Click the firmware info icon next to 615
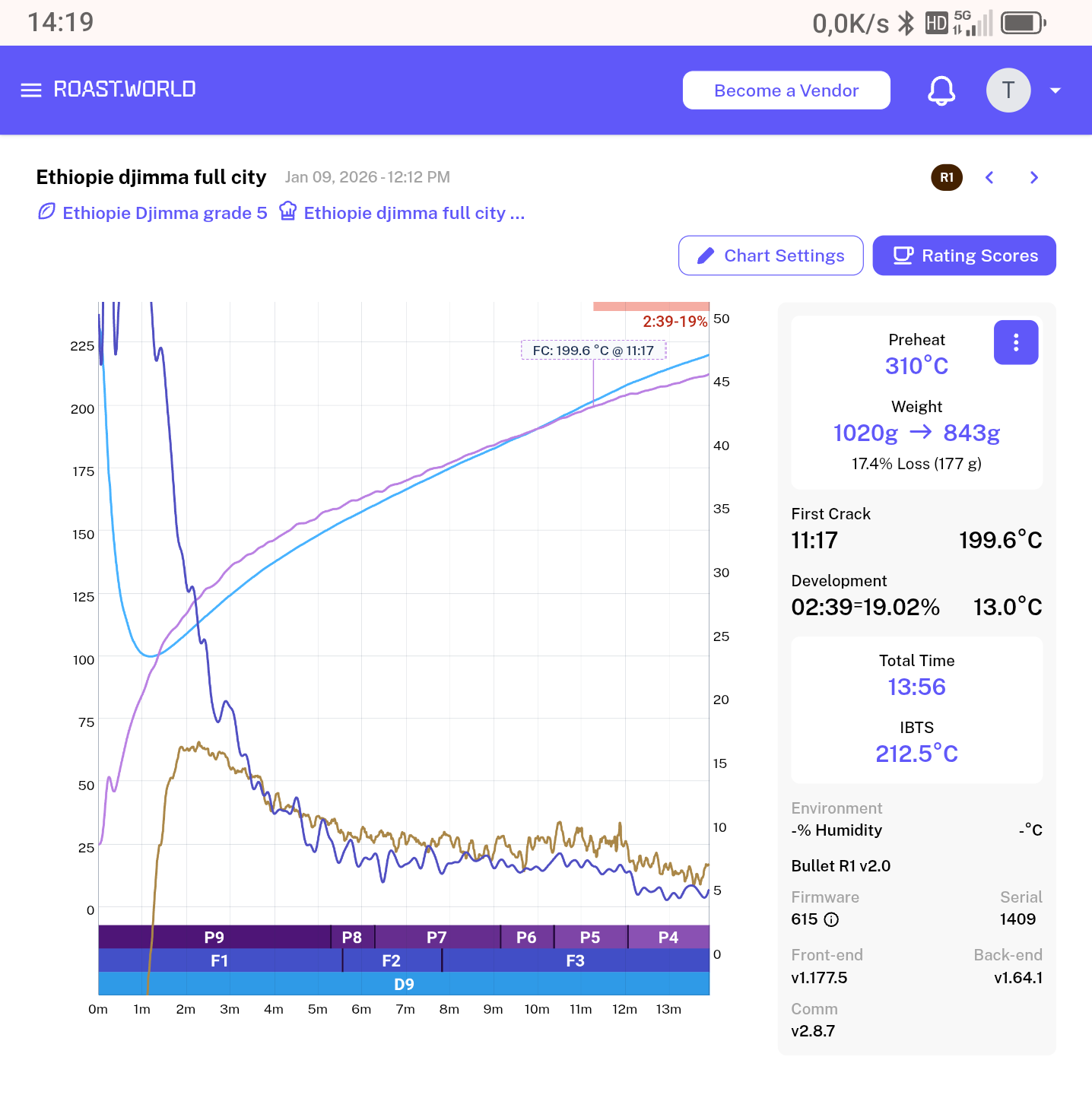Image resolution: width=1092 pixels, height=1095 pixels. (832, 919)
